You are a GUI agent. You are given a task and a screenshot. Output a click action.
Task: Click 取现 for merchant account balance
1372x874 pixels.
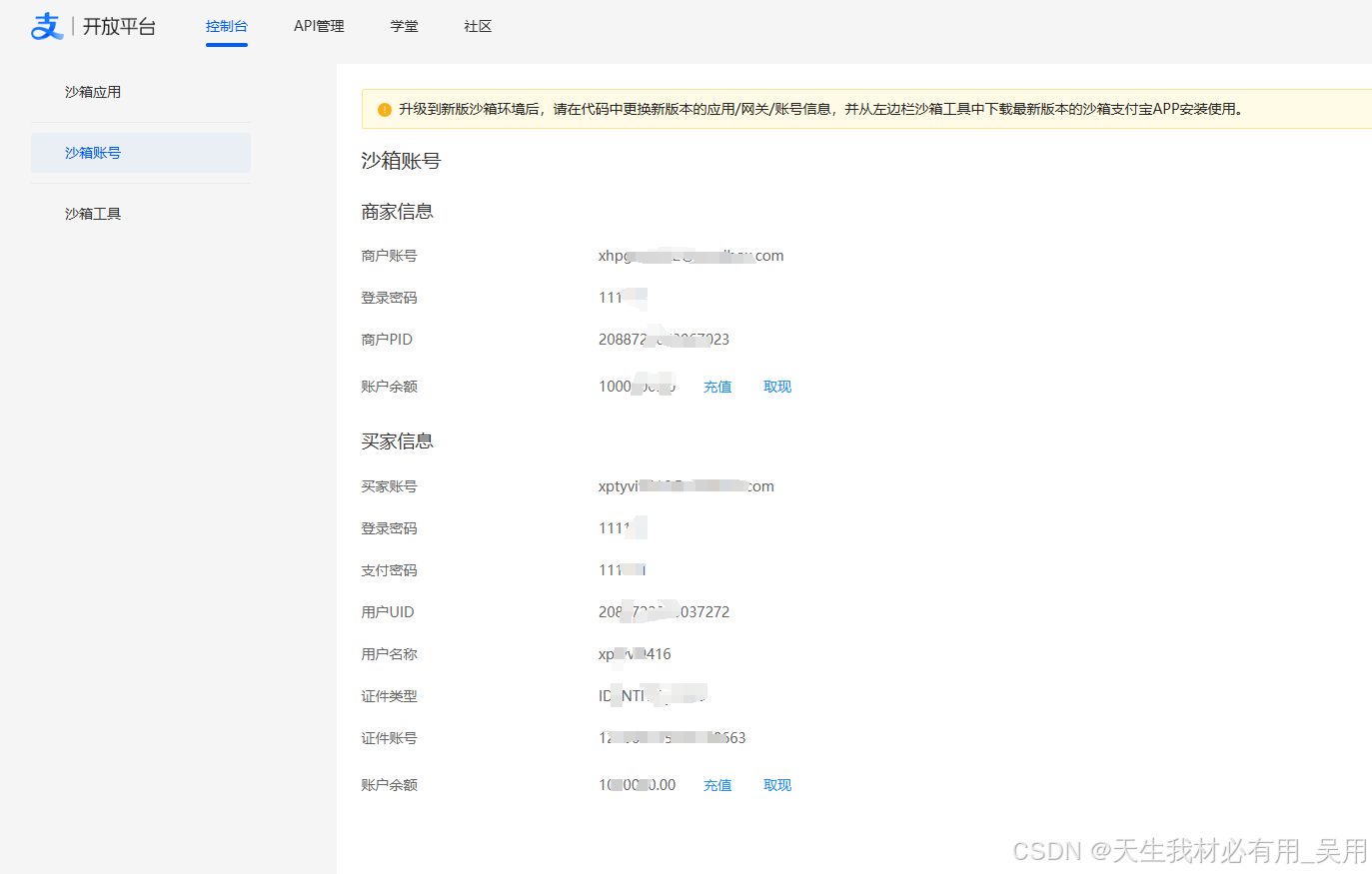(777, 387)
